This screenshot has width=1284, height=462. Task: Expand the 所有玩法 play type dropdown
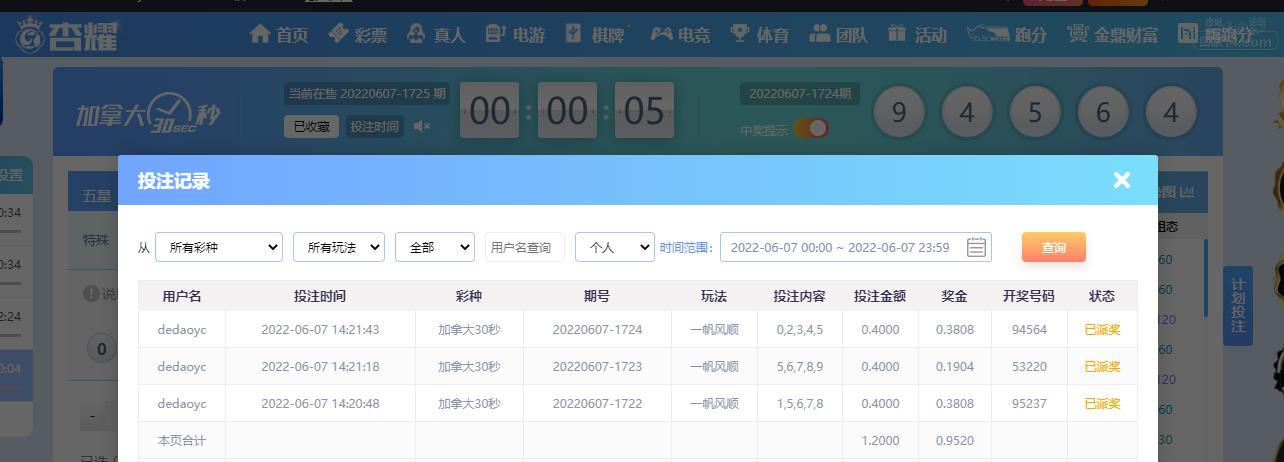pos(339,247)
